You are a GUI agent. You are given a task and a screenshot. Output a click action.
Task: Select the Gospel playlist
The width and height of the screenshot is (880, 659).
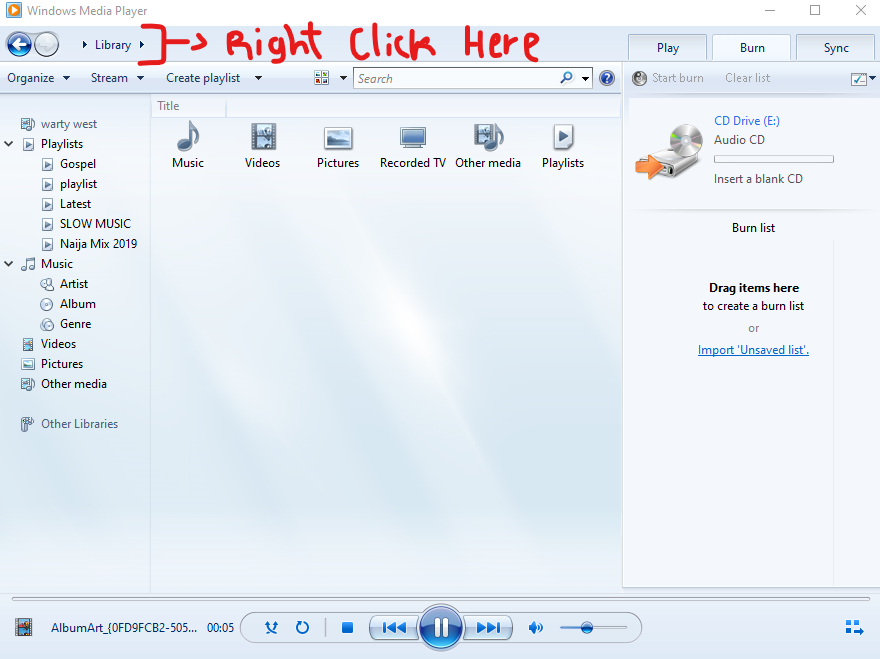pos(78,164)
